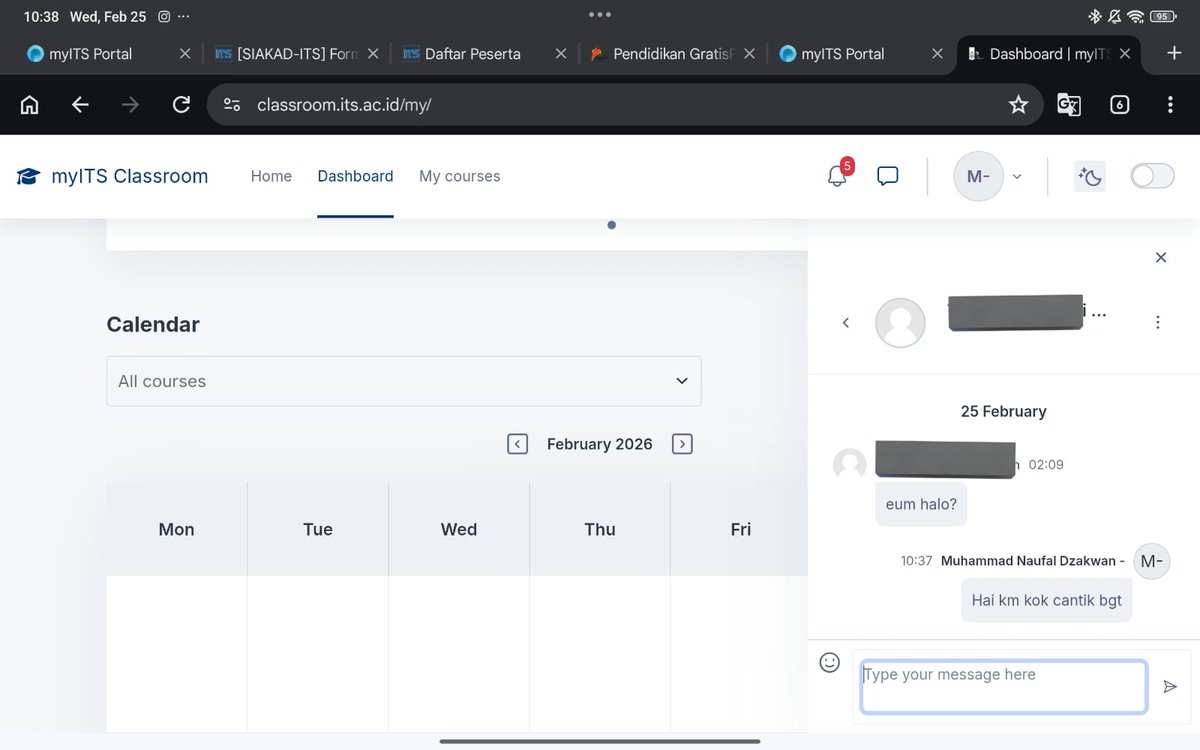Open My courses menu item

click(x=460, y=176)
